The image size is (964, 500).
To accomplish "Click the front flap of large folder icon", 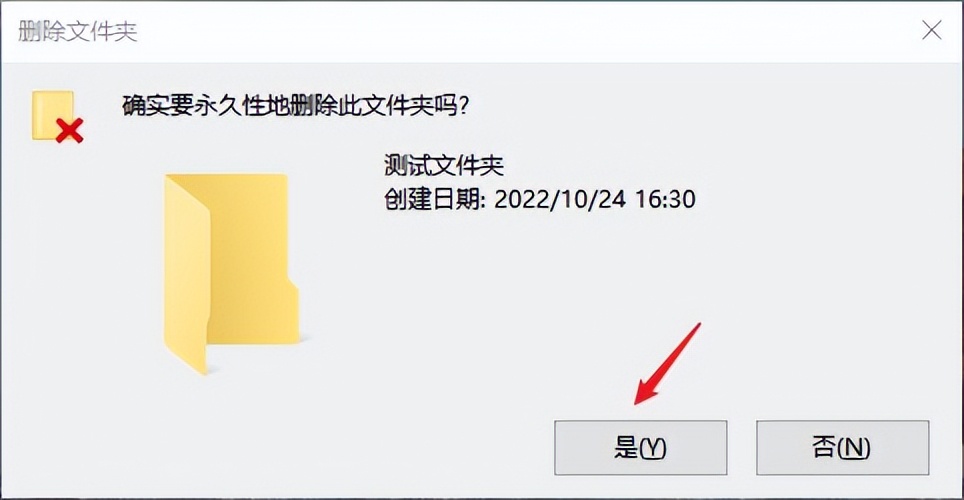I will (x=187, y=283).
